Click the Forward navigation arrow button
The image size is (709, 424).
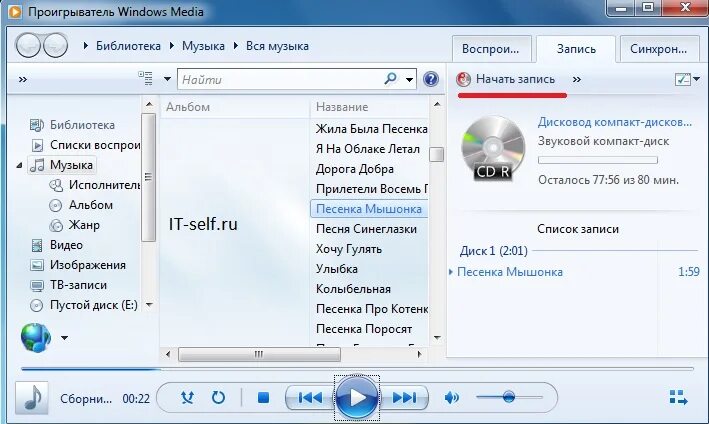[55, 45]
